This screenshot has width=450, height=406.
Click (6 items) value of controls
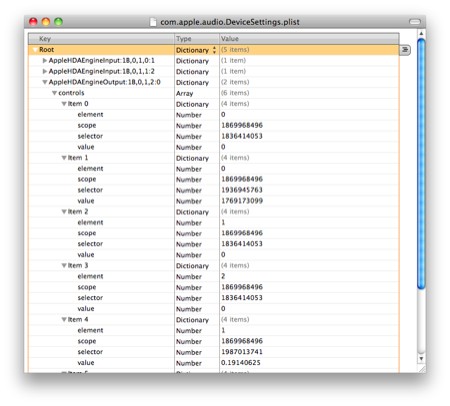235,93
